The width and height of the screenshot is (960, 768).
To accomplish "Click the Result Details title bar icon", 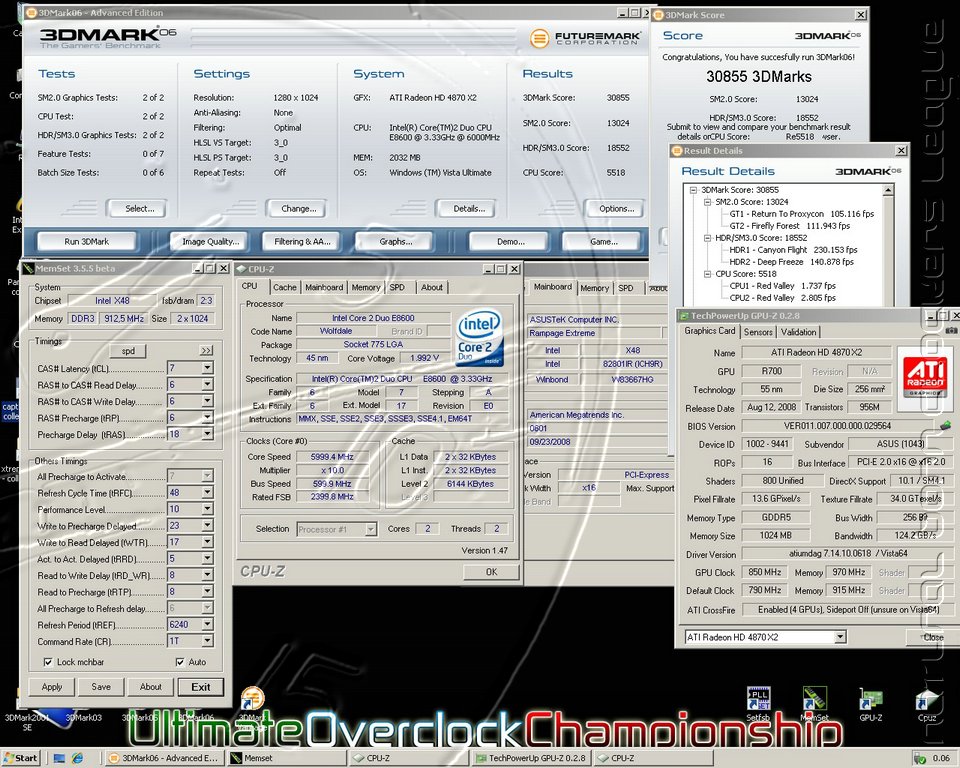I will pyautogui.click(x=677, y=151).
